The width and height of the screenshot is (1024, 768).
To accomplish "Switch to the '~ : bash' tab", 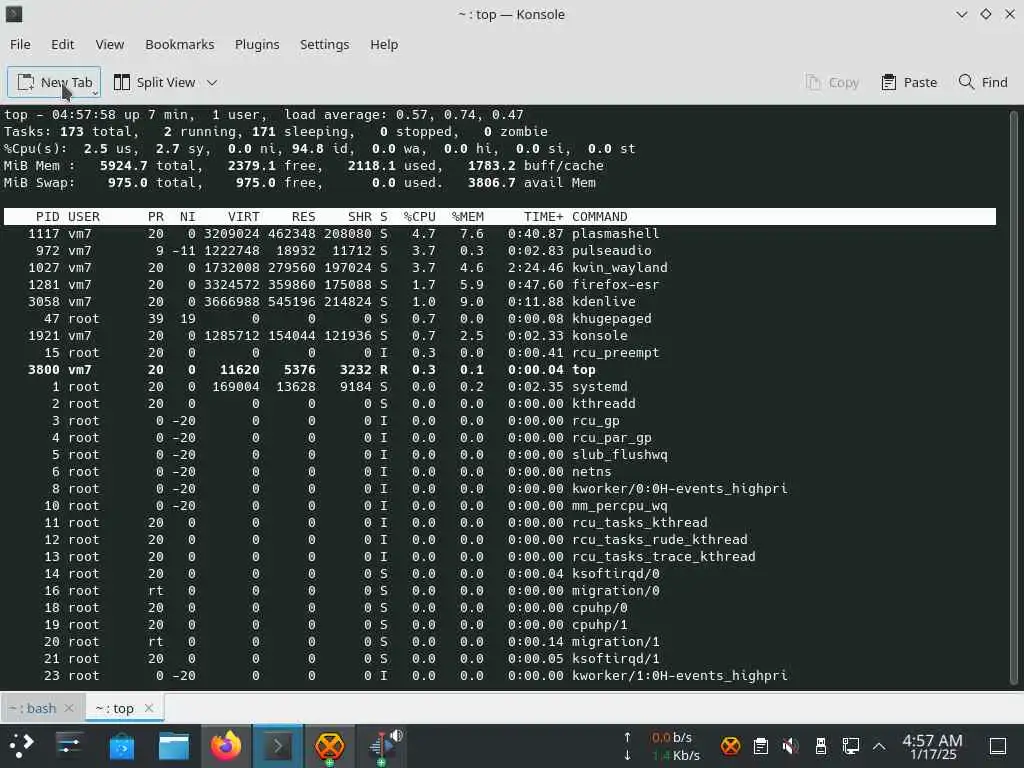I will 33,709.
